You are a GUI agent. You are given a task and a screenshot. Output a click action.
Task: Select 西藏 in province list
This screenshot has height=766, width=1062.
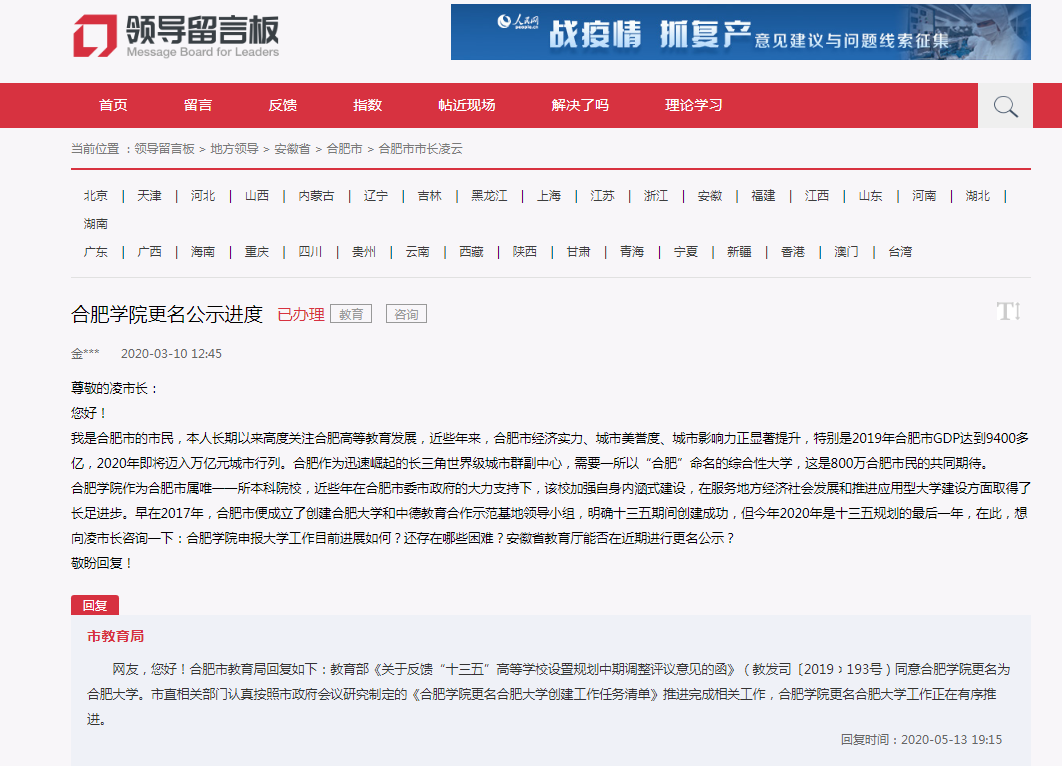point(471,252)
